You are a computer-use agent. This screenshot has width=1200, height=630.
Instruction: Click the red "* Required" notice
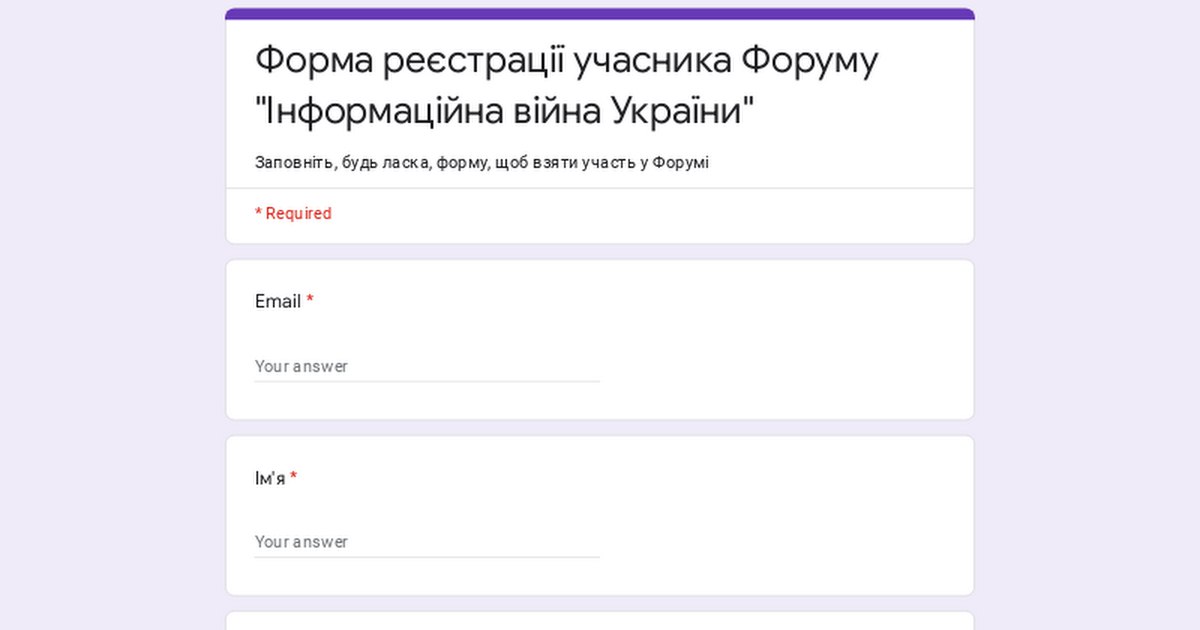coord(293,213)
